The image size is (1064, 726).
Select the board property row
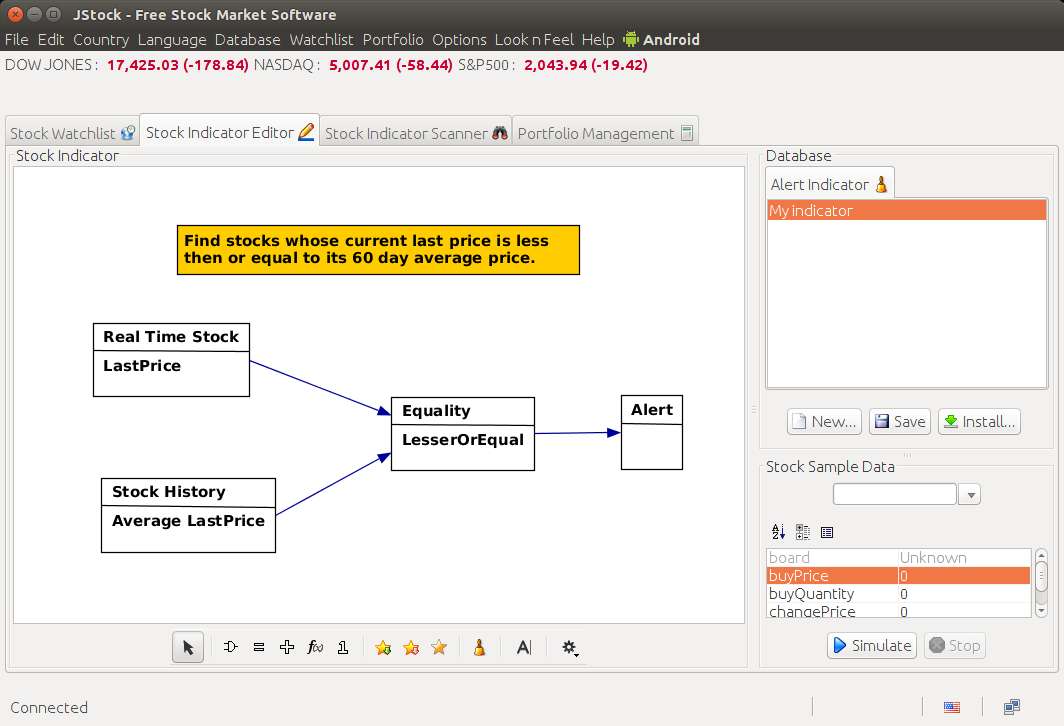point(898,558)
